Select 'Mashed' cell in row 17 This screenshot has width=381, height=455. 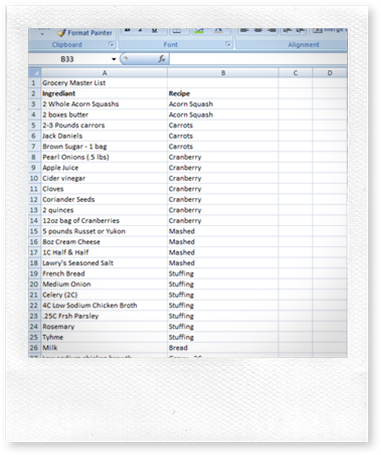[x=223, y=253]
